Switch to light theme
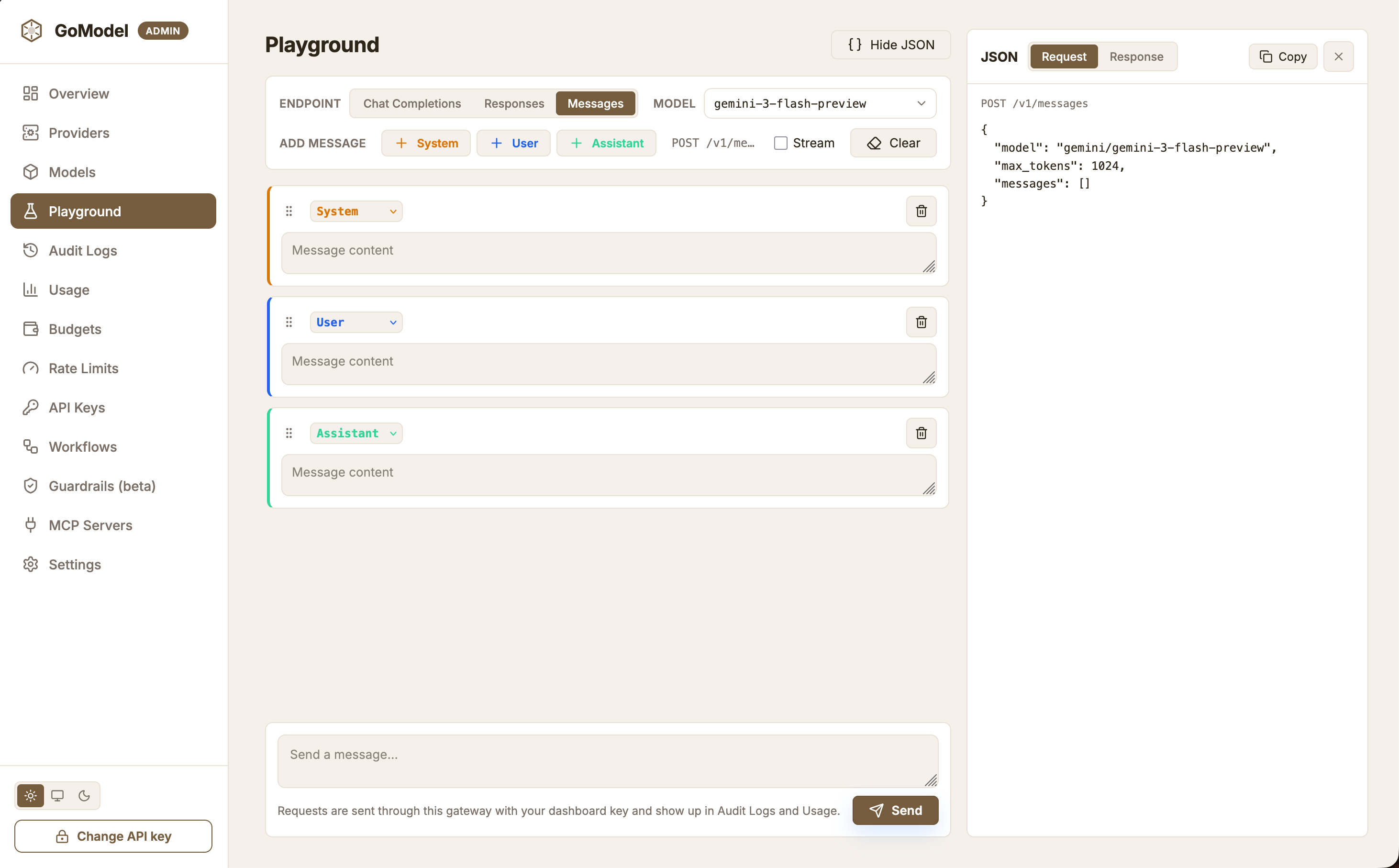The width and height of the screenshot is (1399, 868). (x=31, y=796)
